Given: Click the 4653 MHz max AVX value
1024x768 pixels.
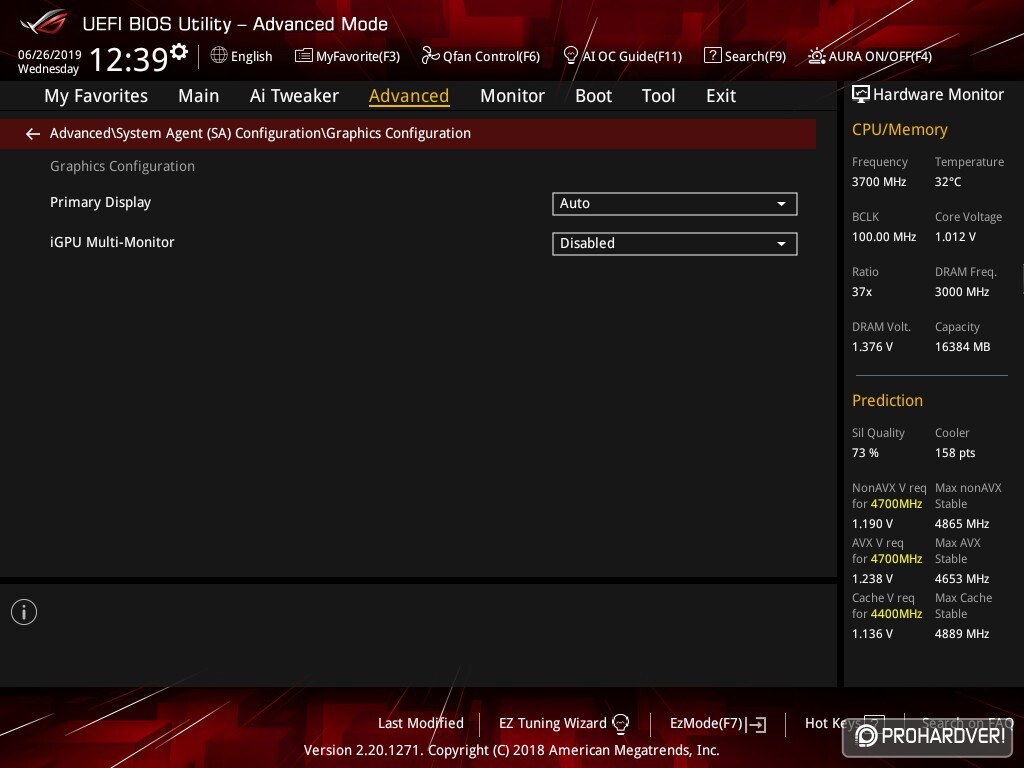Looking at the screenshot, I should pyautogui.click(x=961, y=579).
